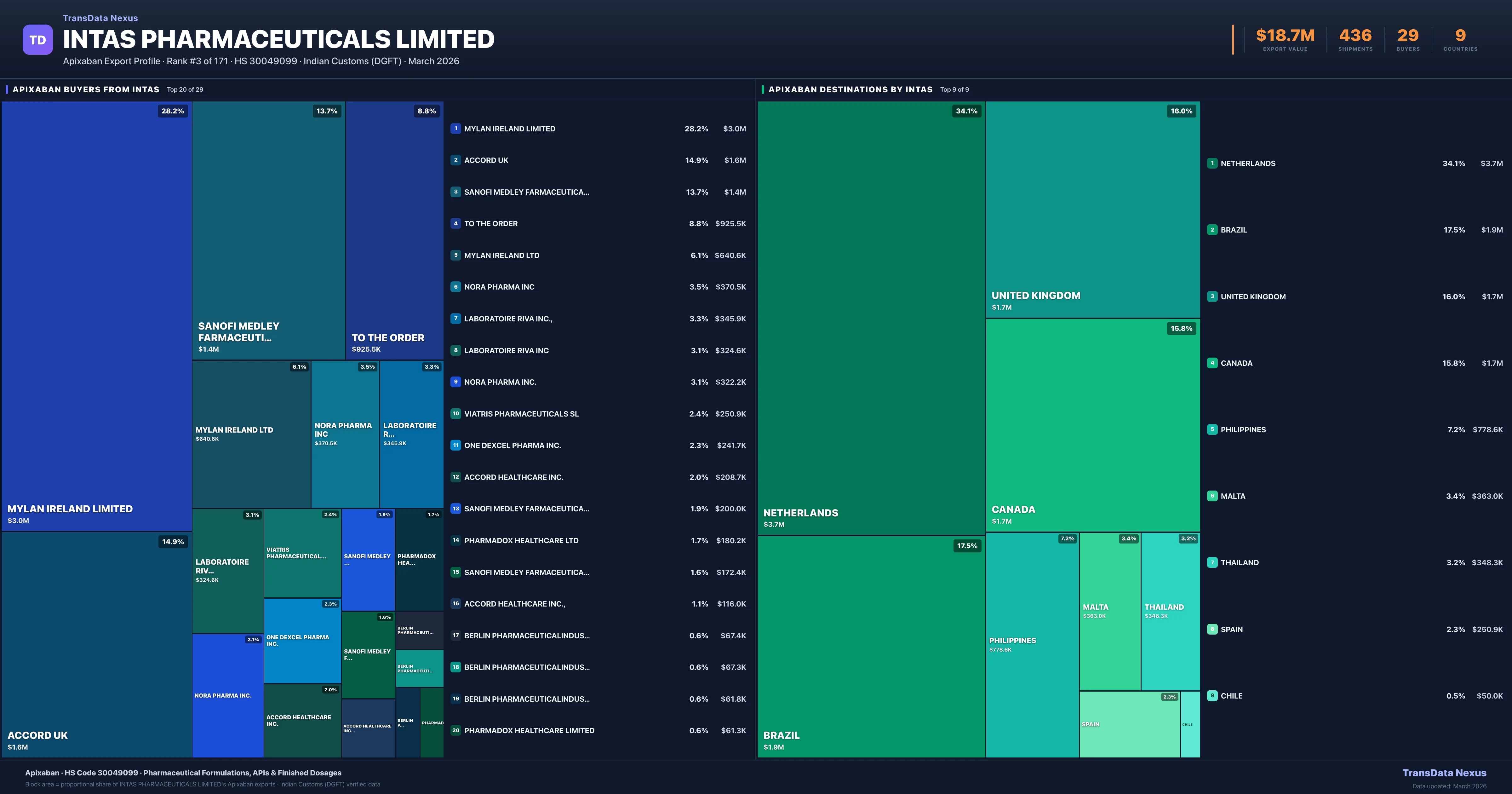
Task: Select rank badge 9 beside CHILE
Action: pyautogui.click(x=1213, y=695)
